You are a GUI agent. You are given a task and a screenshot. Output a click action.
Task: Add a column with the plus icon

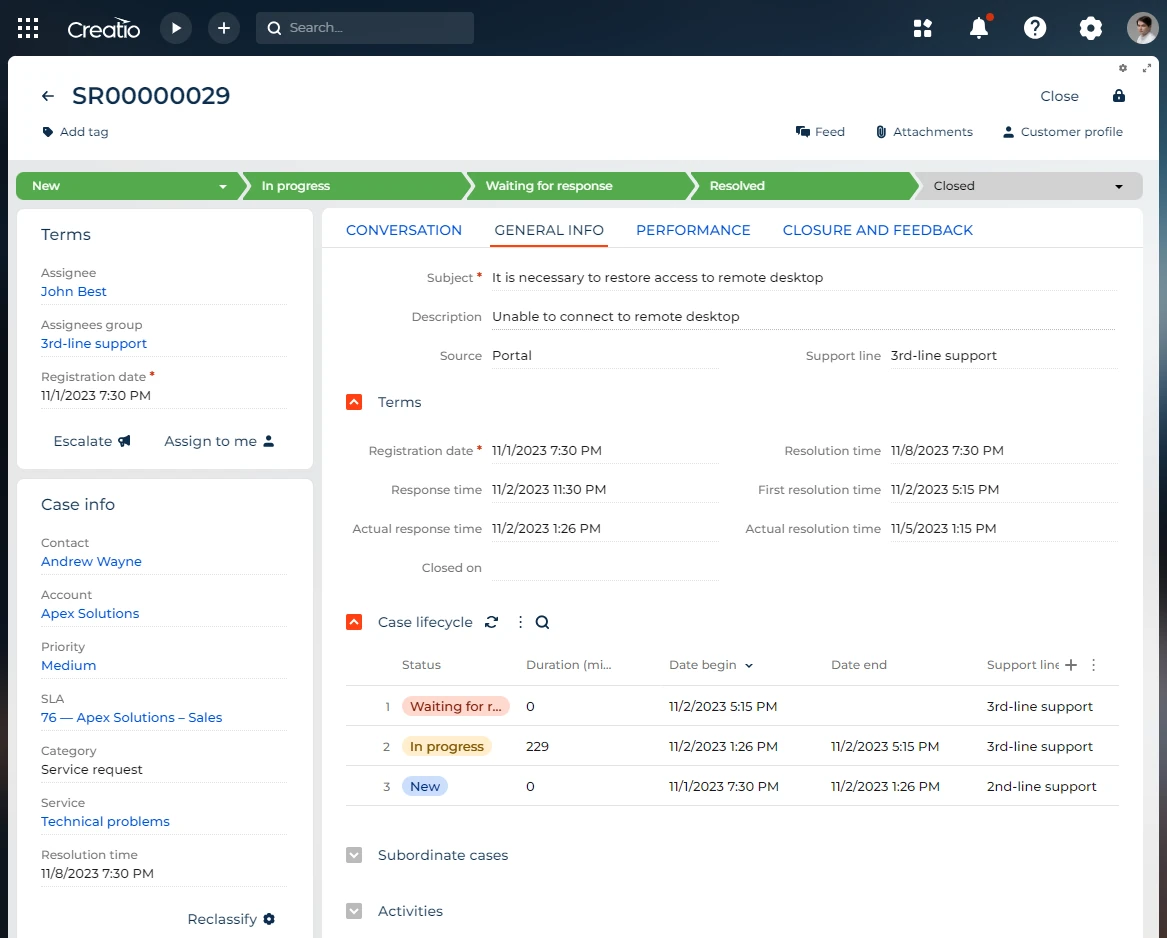tap(1071, 665)
